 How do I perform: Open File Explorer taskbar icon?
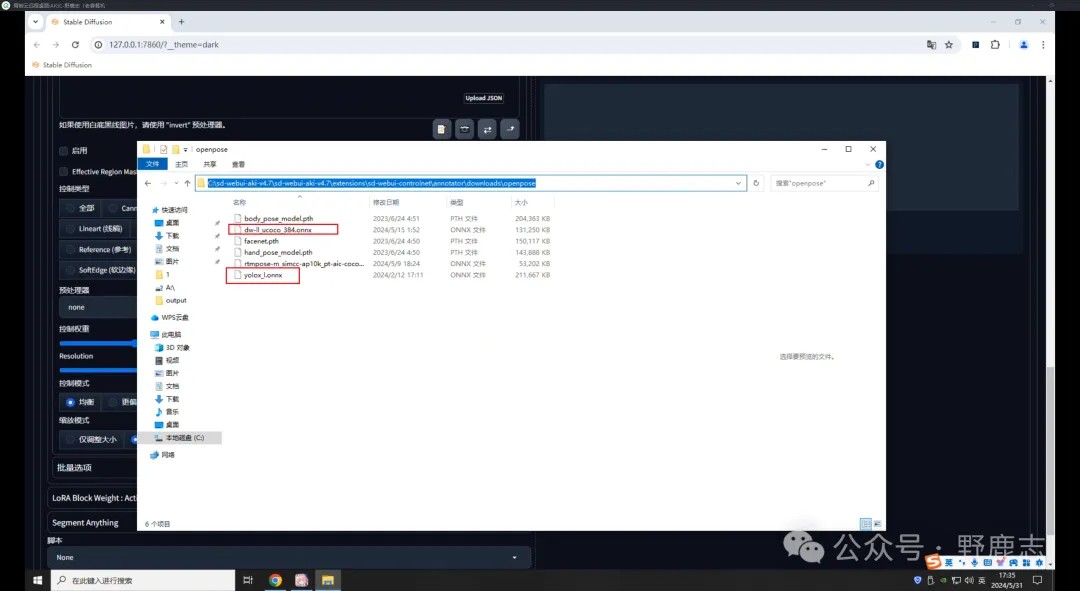click(328, 581)
